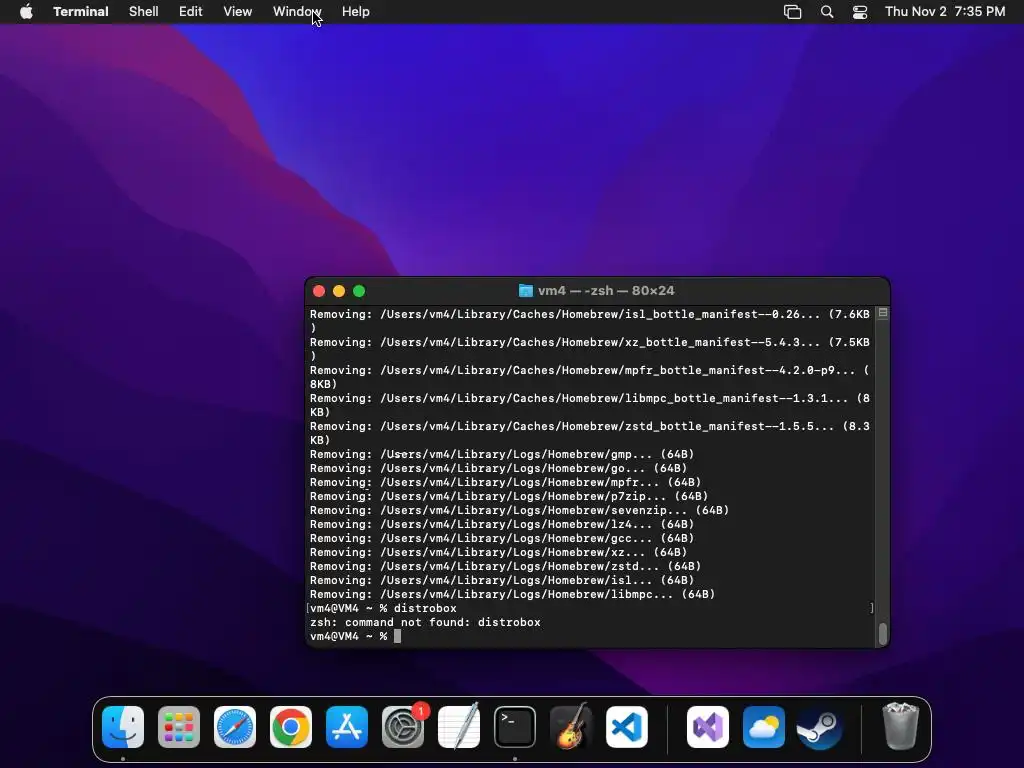Screen dimensions: 1024x768
Task: Minimize the Terminal window using the yellow button
Action: 339,291
